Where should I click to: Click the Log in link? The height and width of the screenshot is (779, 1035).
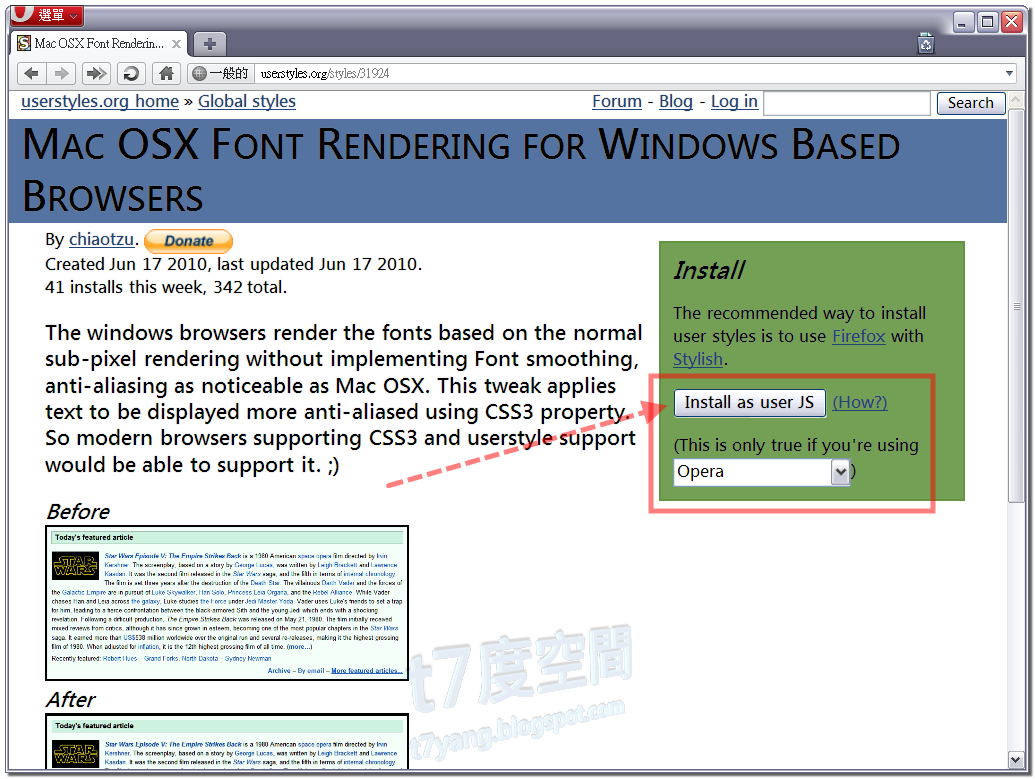coord(734,102)
